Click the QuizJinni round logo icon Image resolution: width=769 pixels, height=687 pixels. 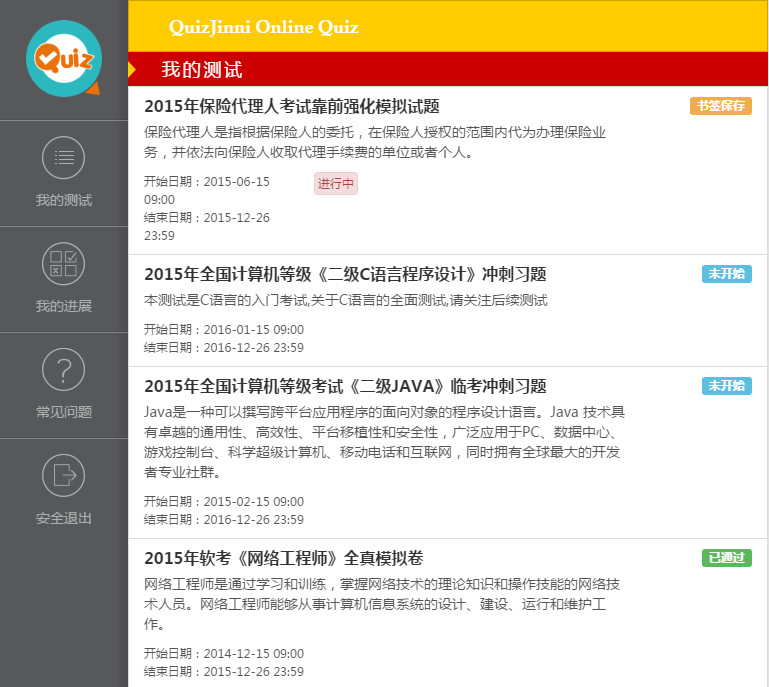click(x=64, y=58)
